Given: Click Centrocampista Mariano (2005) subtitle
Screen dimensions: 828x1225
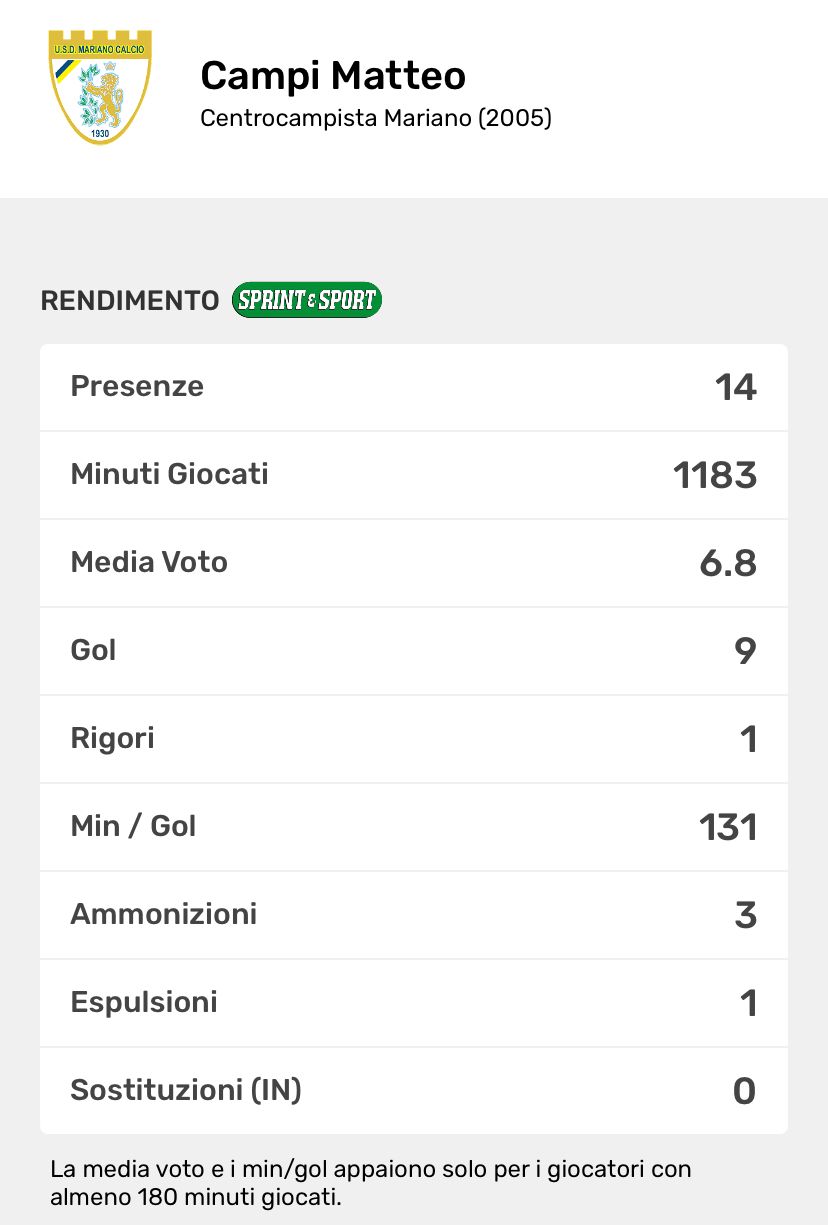Looking at the screenshot, I should point(376,118).
